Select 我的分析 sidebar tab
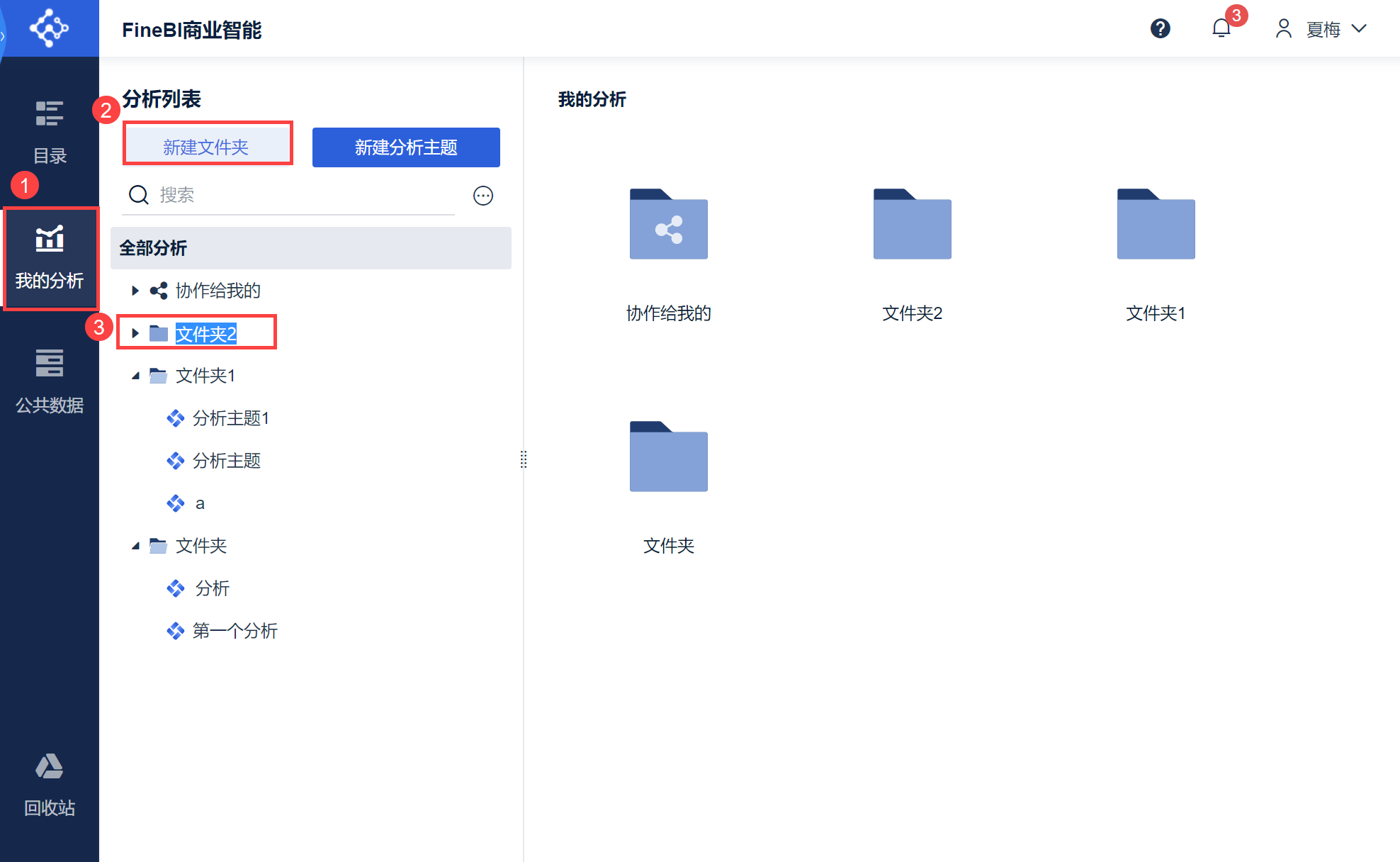This screenshot has width=1400, height=862. 50,257
